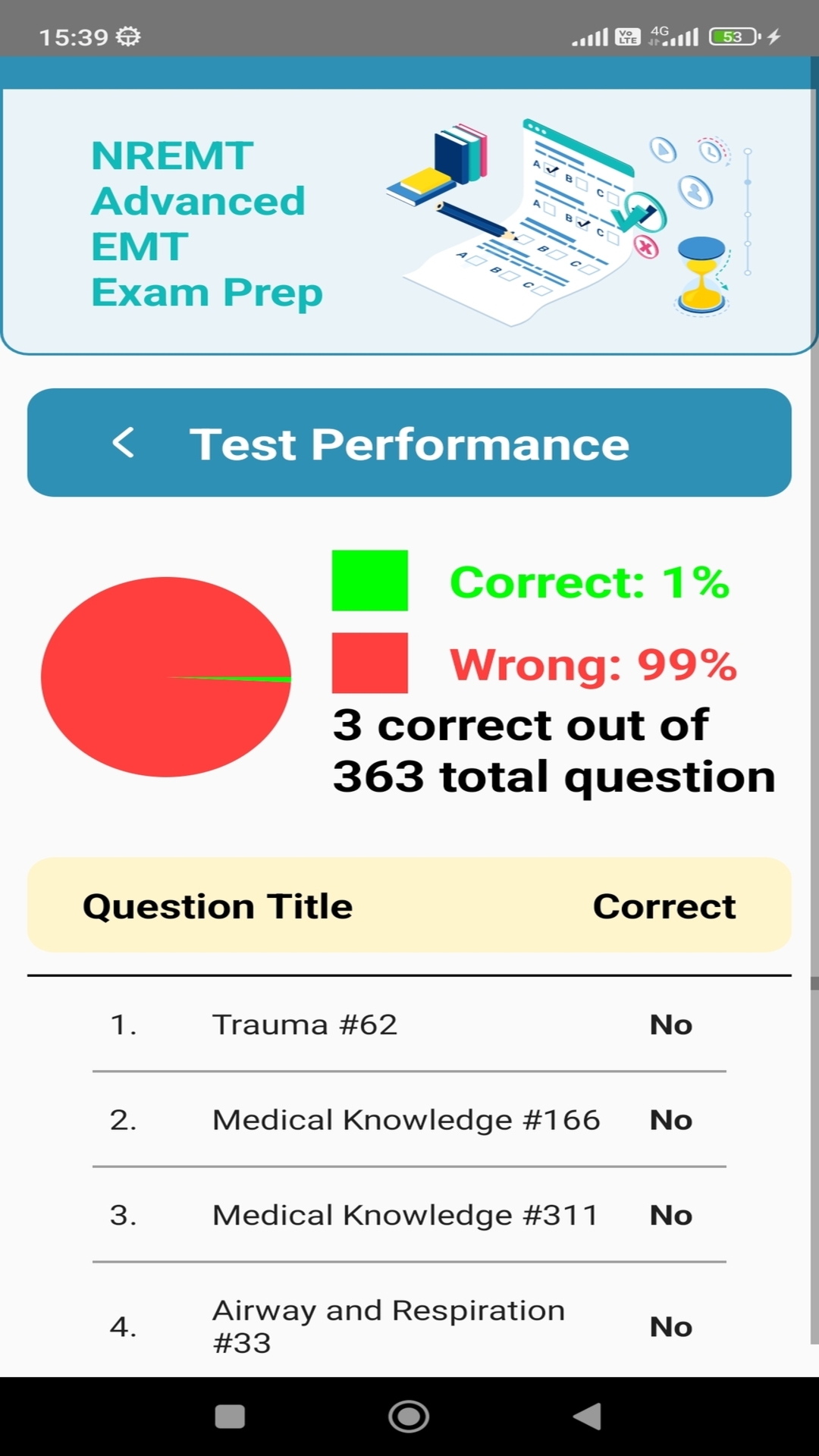The height and width of the screenshot is (1456, 819).
Task: Tap the Question Title column header
Action: click(218, 906)
